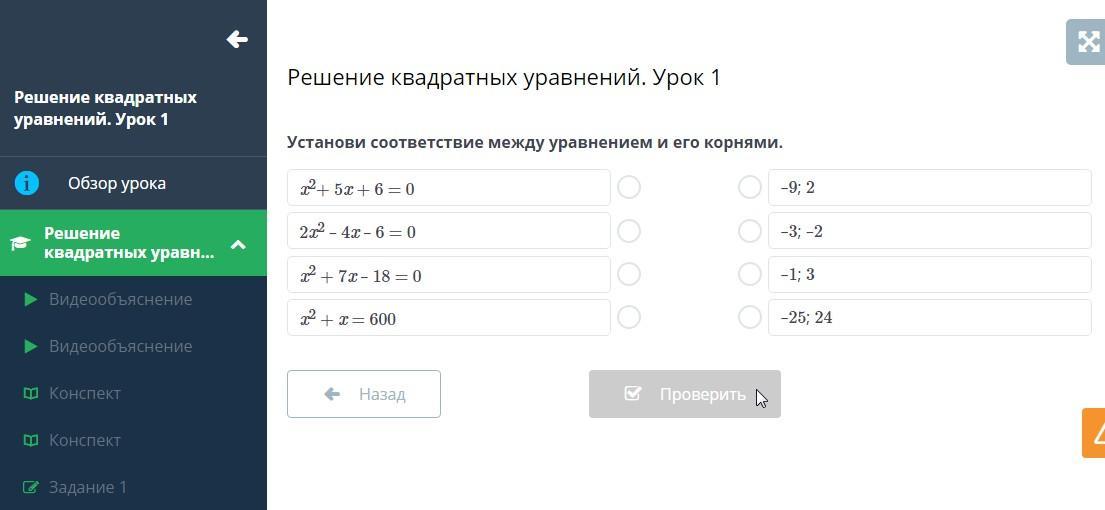Viewport: 1105px width, 510px height.
Task: Collapse the green lesson section chevron
Action: tap(238, 243)
